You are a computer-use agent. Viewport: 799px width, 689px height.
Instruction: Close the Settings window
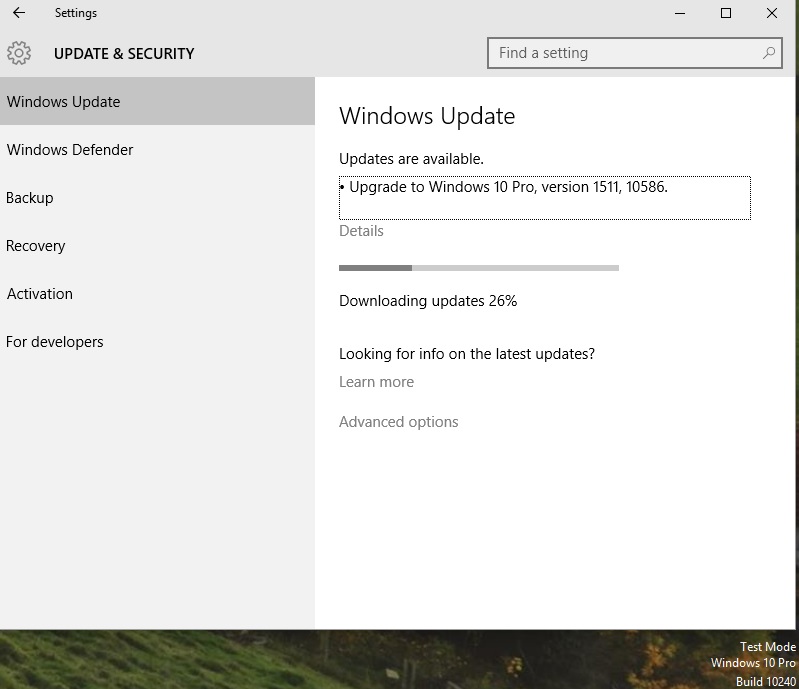[x=772, y=13]
